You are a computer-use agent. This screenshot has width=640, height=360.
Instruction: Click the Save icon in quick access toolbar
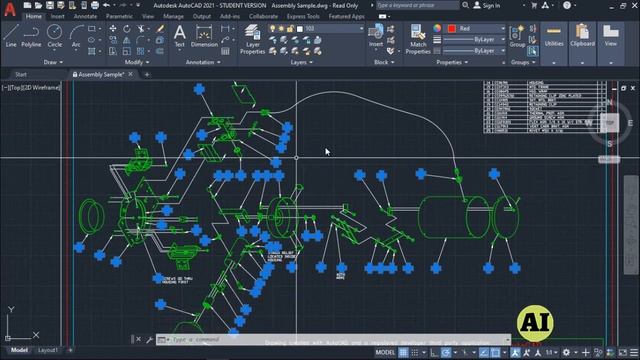(x=49, y=5)
